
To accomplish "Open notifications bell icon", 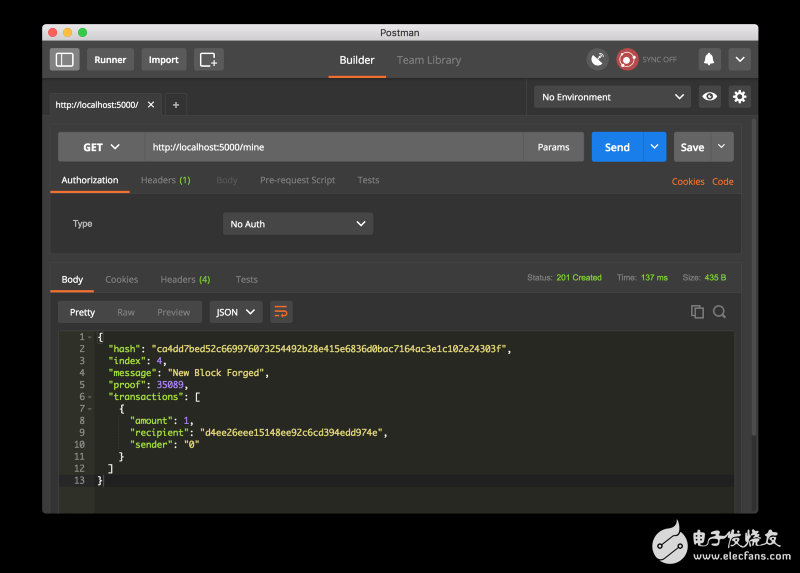I will pyautogui.click(x=709, y=60).
